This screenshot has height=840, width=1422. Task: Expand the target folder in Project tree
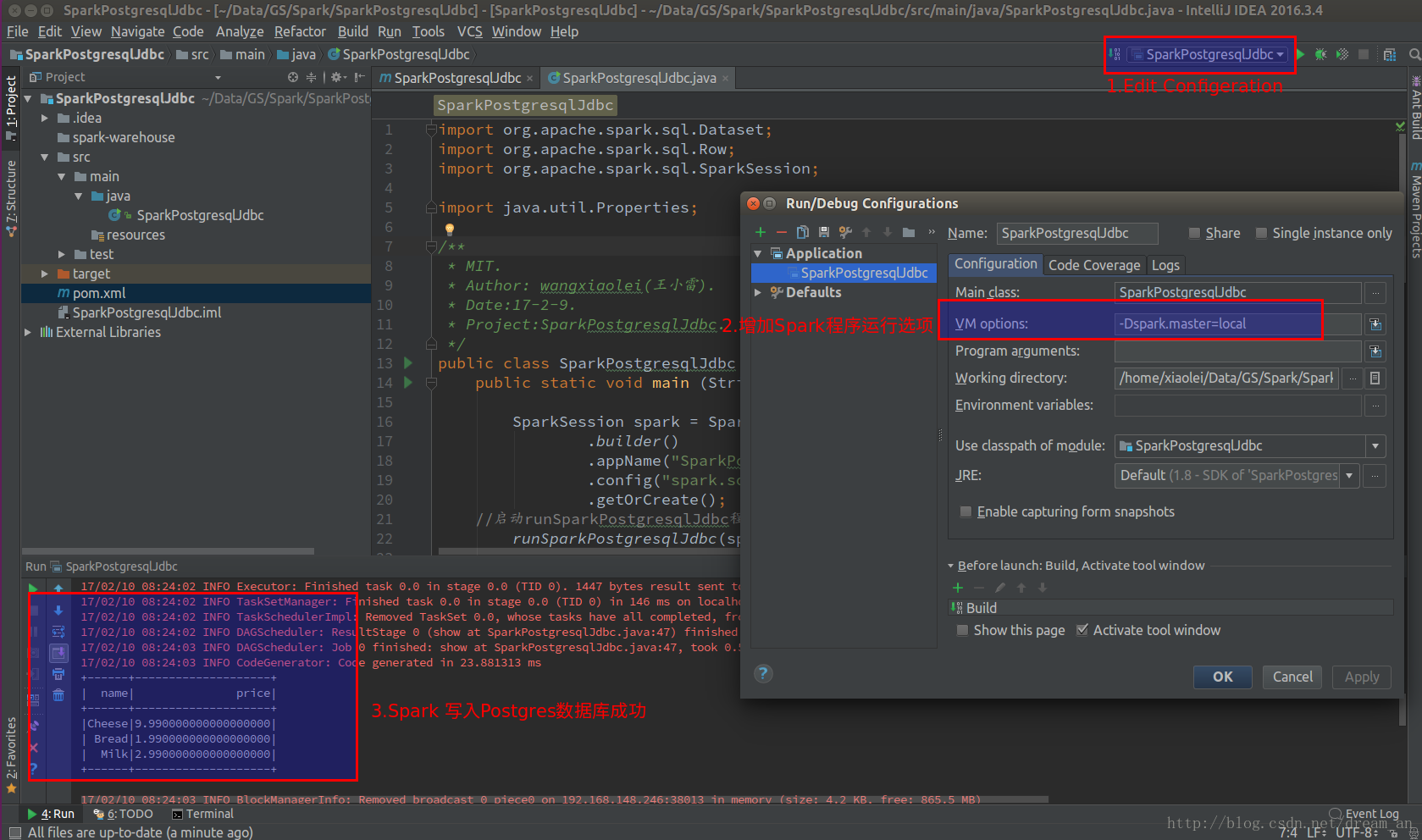pos(45,274)
